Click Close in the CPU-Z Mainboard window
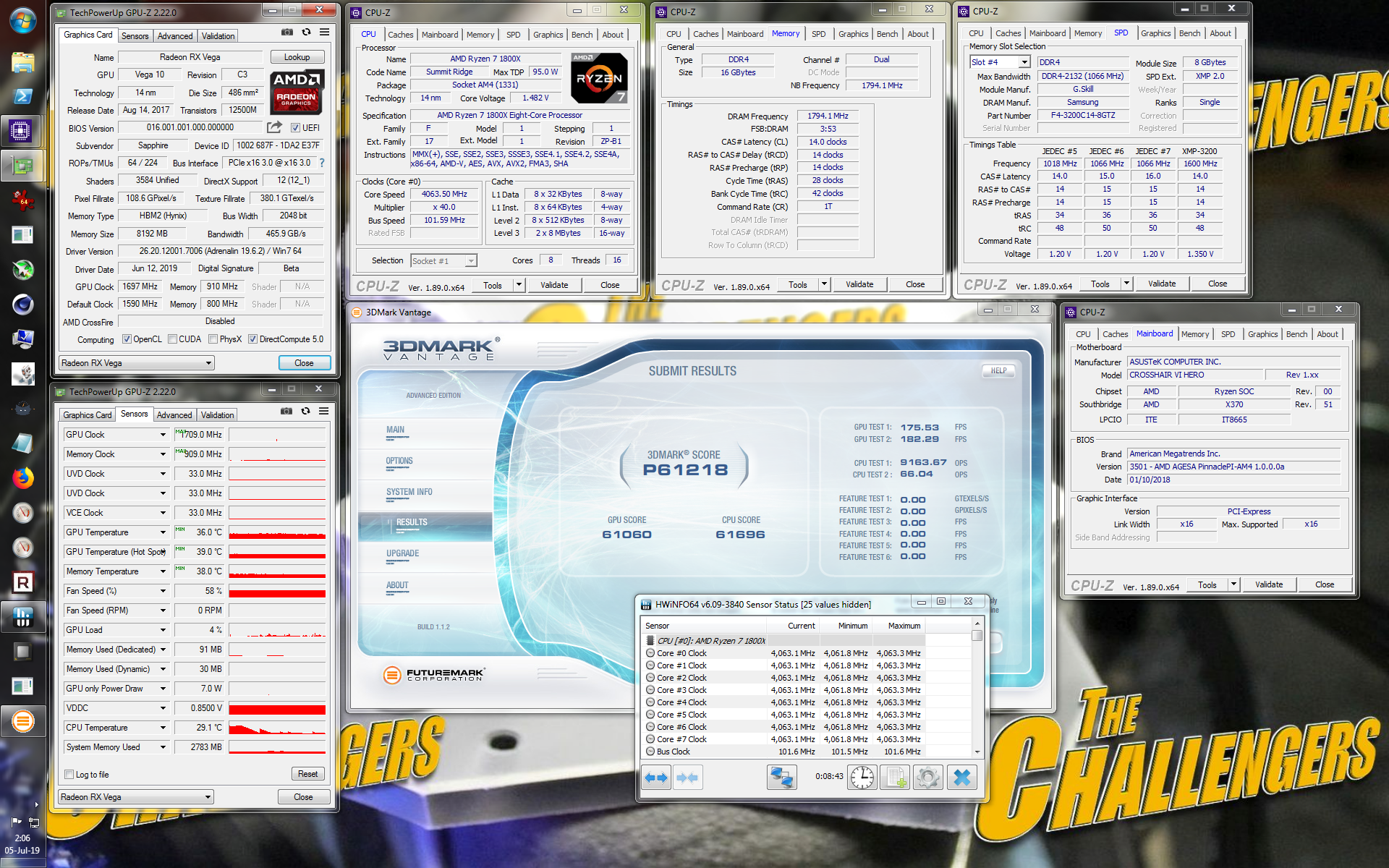Image resolution: width=1389 pixels, height=868 pixels. click(1325, 584)
